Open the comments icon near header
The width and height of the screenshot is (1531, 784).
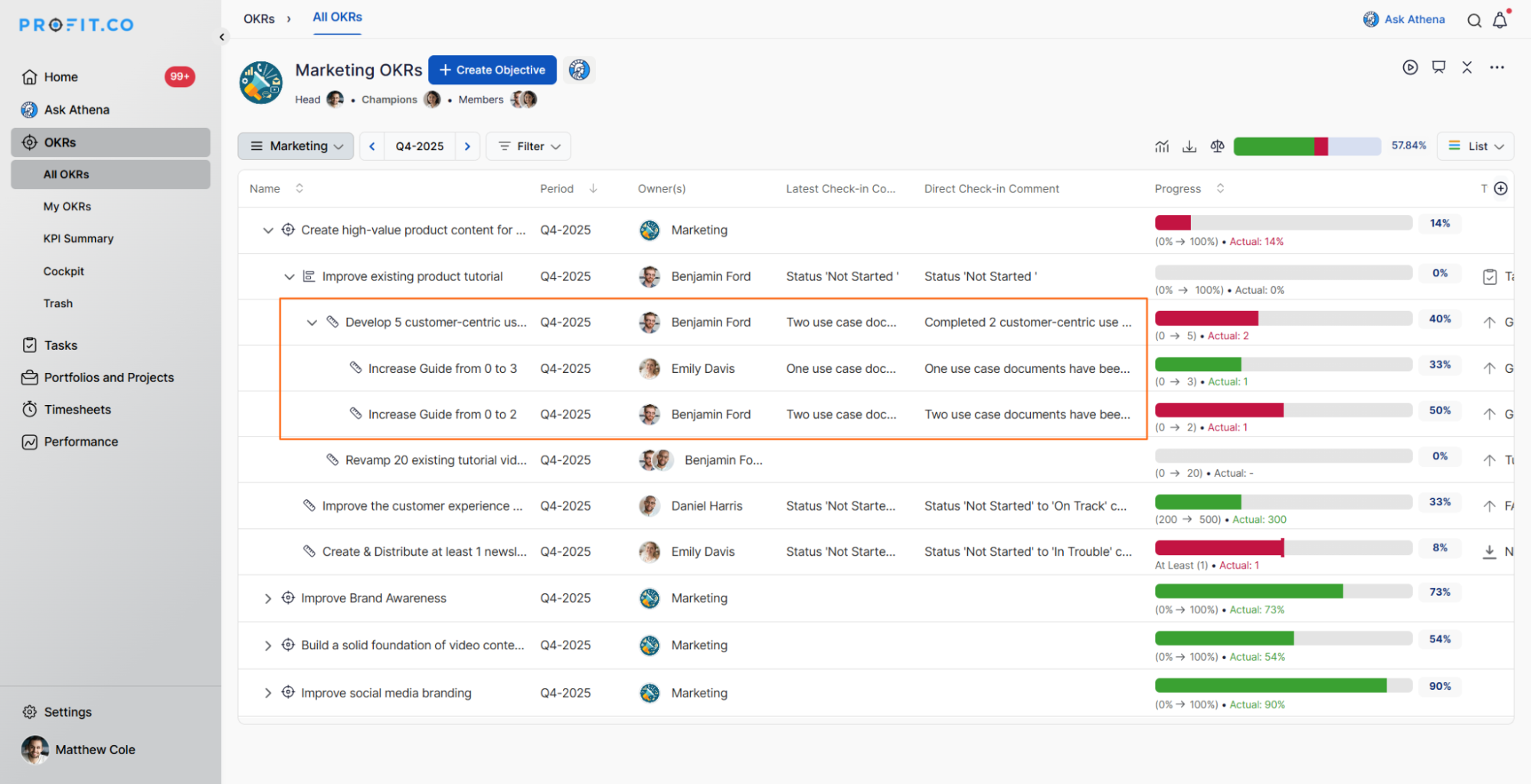(x=1438, y=67)
